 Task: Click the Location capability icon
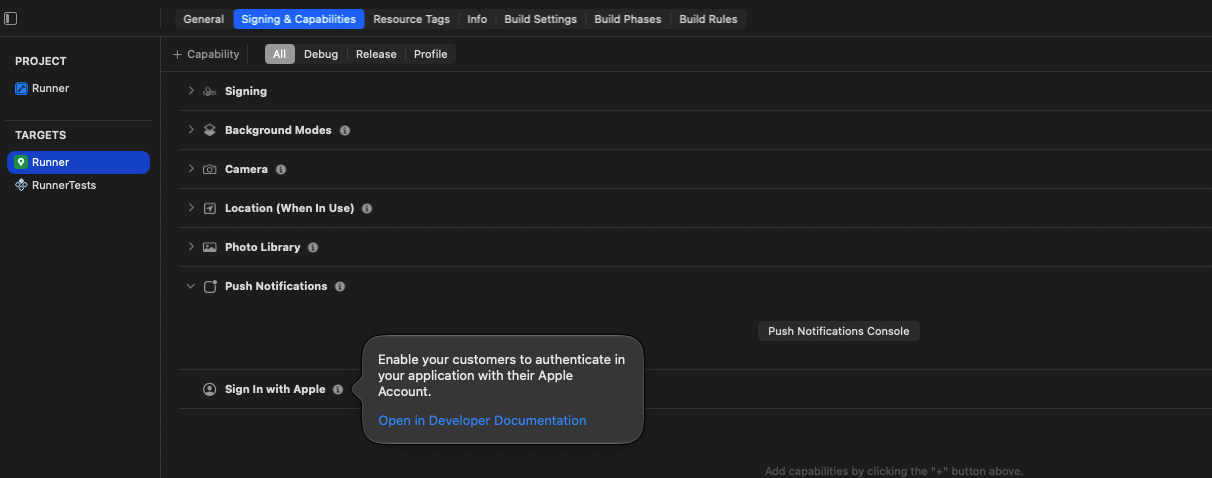(x=210, y=208)
